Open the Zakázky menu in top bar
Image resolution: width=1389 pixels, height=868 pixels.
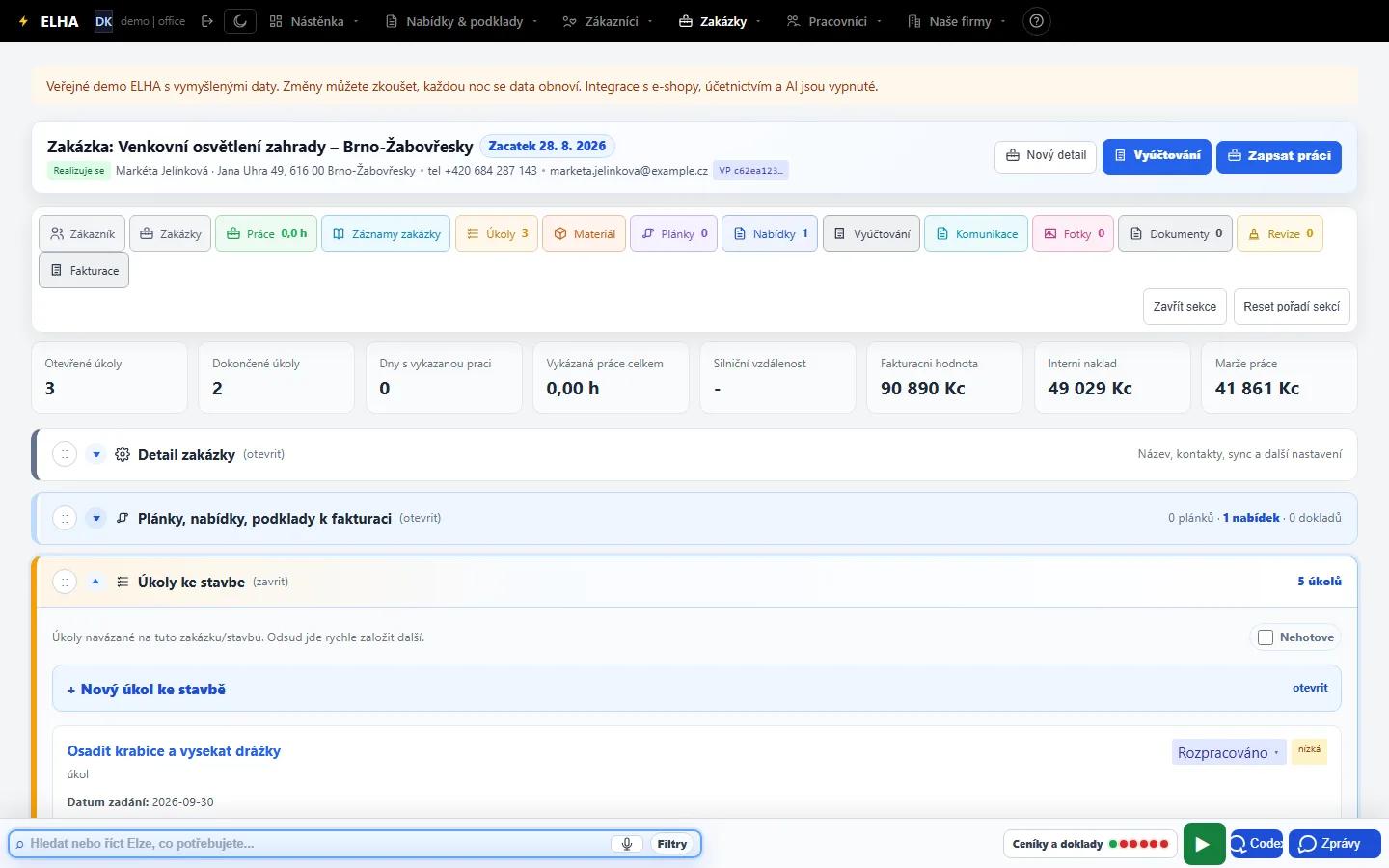720,21
